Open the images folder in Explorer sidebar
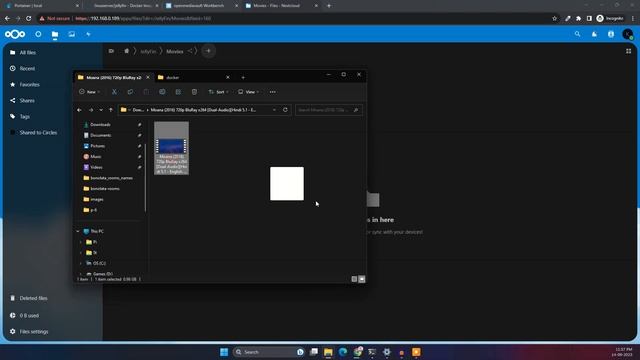The height and width of the screenshot is (360, 640). (x=97, y=200)
